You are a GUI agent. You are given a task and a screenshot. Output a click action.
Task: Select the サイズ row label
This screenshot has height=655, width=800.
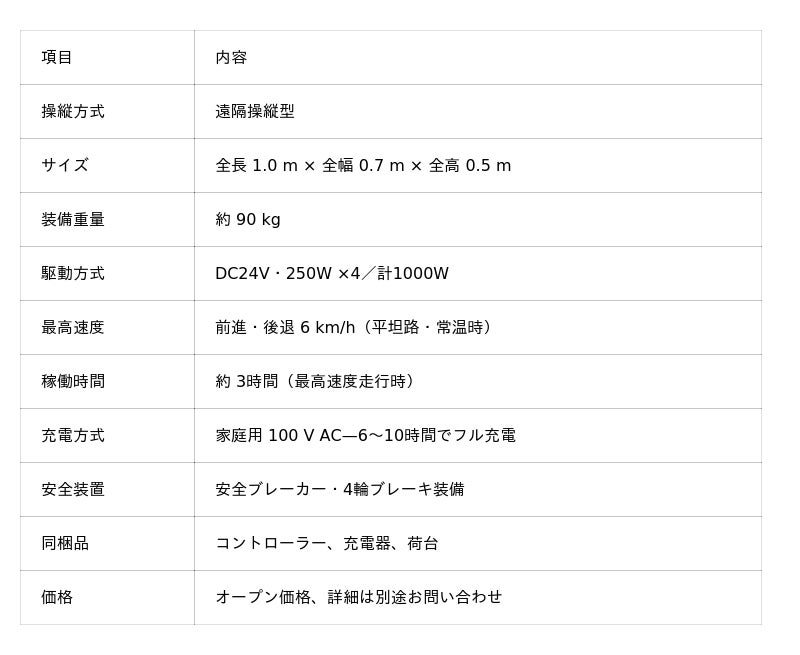pos(65,165)
